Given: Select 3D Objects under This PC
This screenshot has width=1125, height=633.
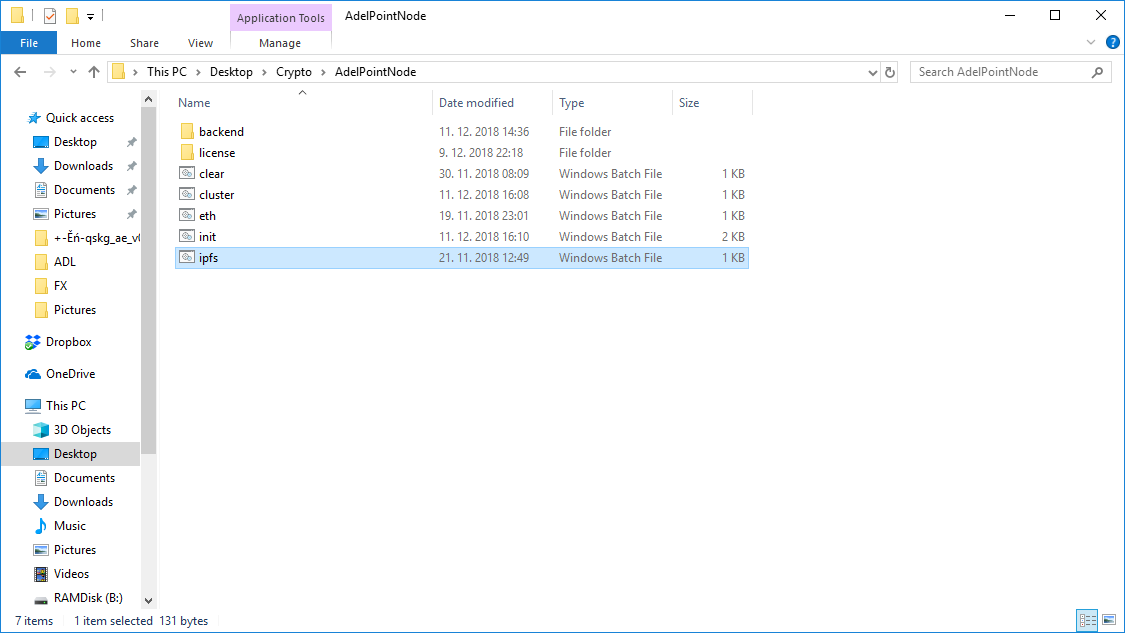Looking at the screenshot, I should tap(82, 430).
